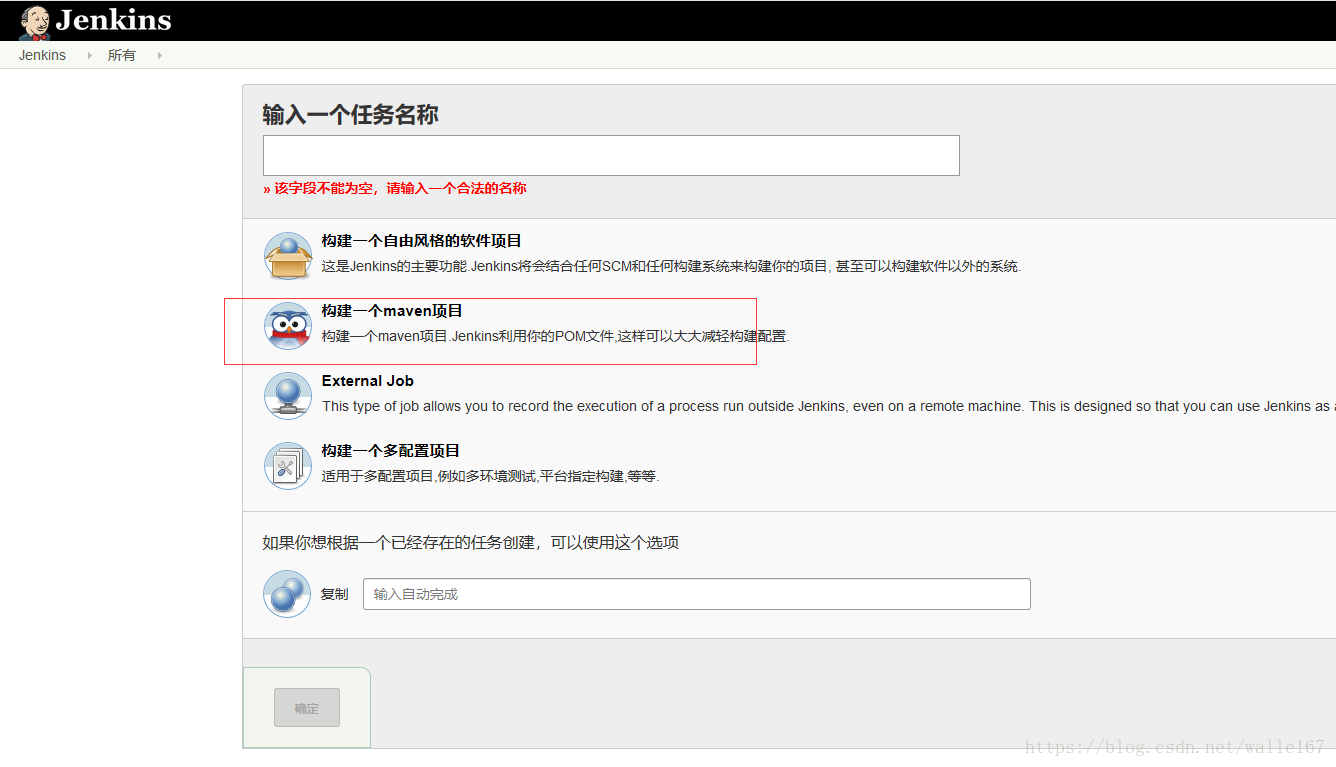Image resolution: width=1336 pixels, height=767 pixels.
Task: Choose 构建一个自由风格的软件项目 option
Action: click(421, 241)
